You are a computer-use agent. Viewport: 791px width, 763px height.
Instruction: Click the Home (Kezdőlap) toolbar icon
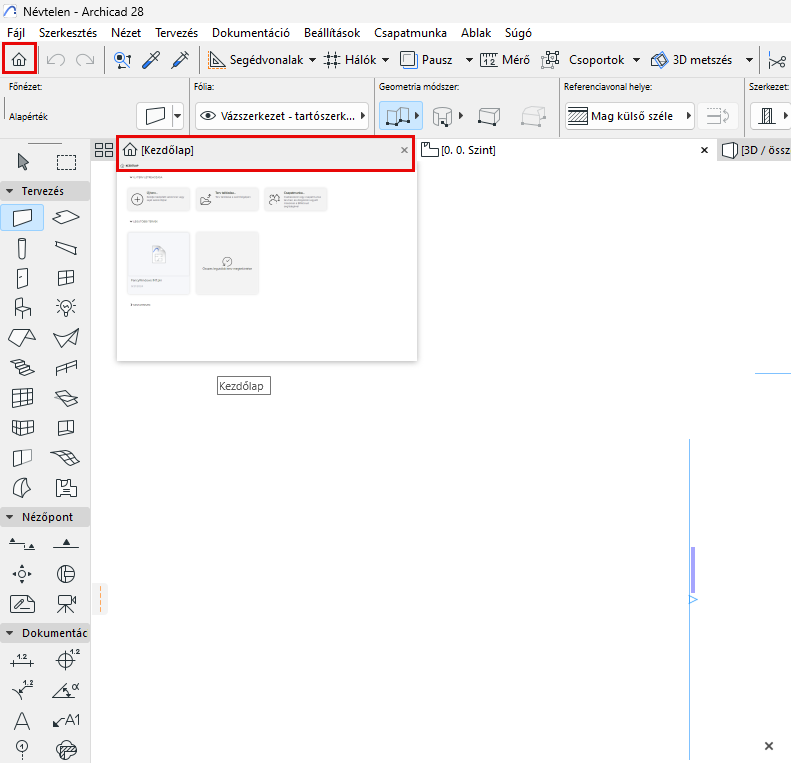pos(19,60)
